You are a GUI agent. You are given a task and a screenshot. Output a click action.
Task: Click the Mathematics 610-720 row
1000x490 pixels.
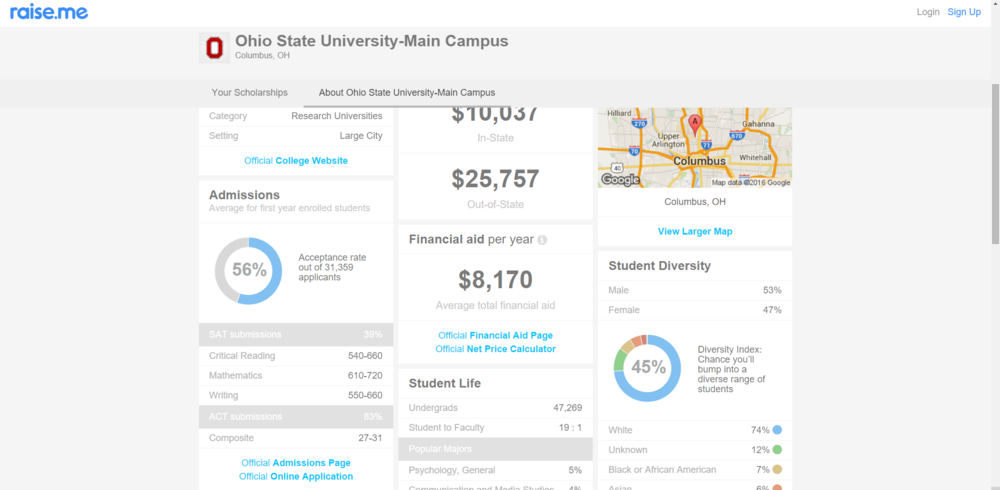296,376
